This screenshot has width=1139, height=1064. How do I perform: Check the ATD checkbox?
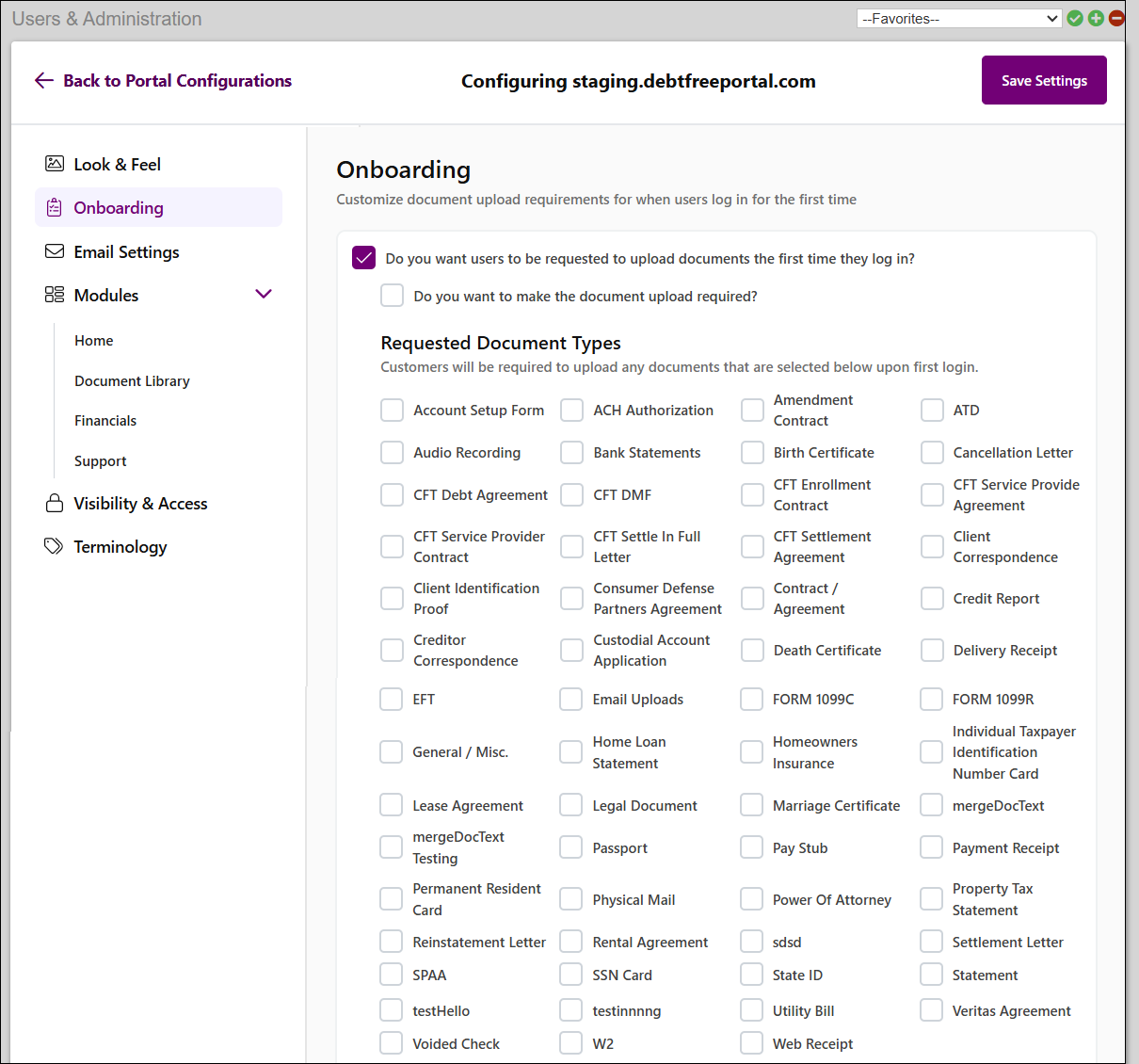pyautogui.click(x=932, y=411)
